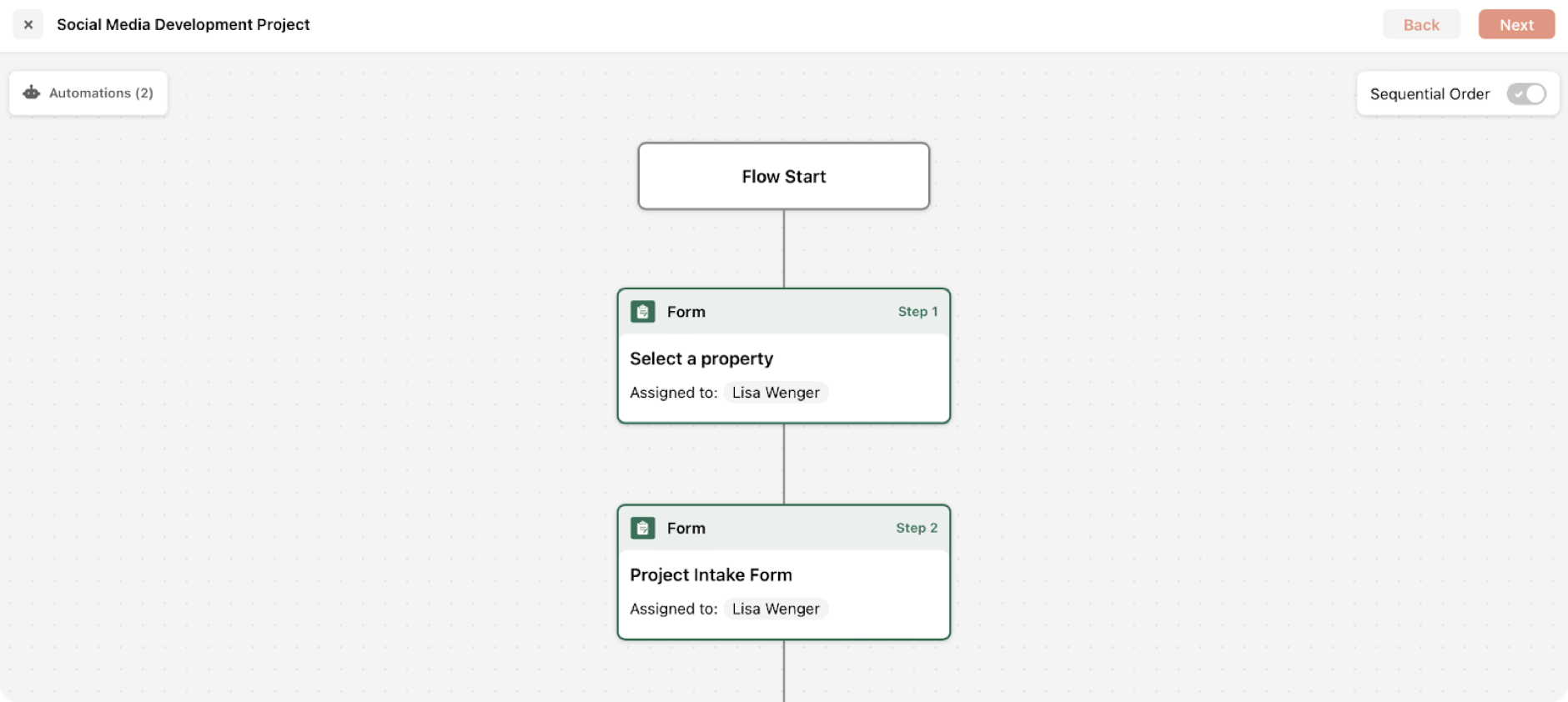This screenshot has width=1568, height=702.
Task: Click the Automations robot icon
Action: [32, 93]
